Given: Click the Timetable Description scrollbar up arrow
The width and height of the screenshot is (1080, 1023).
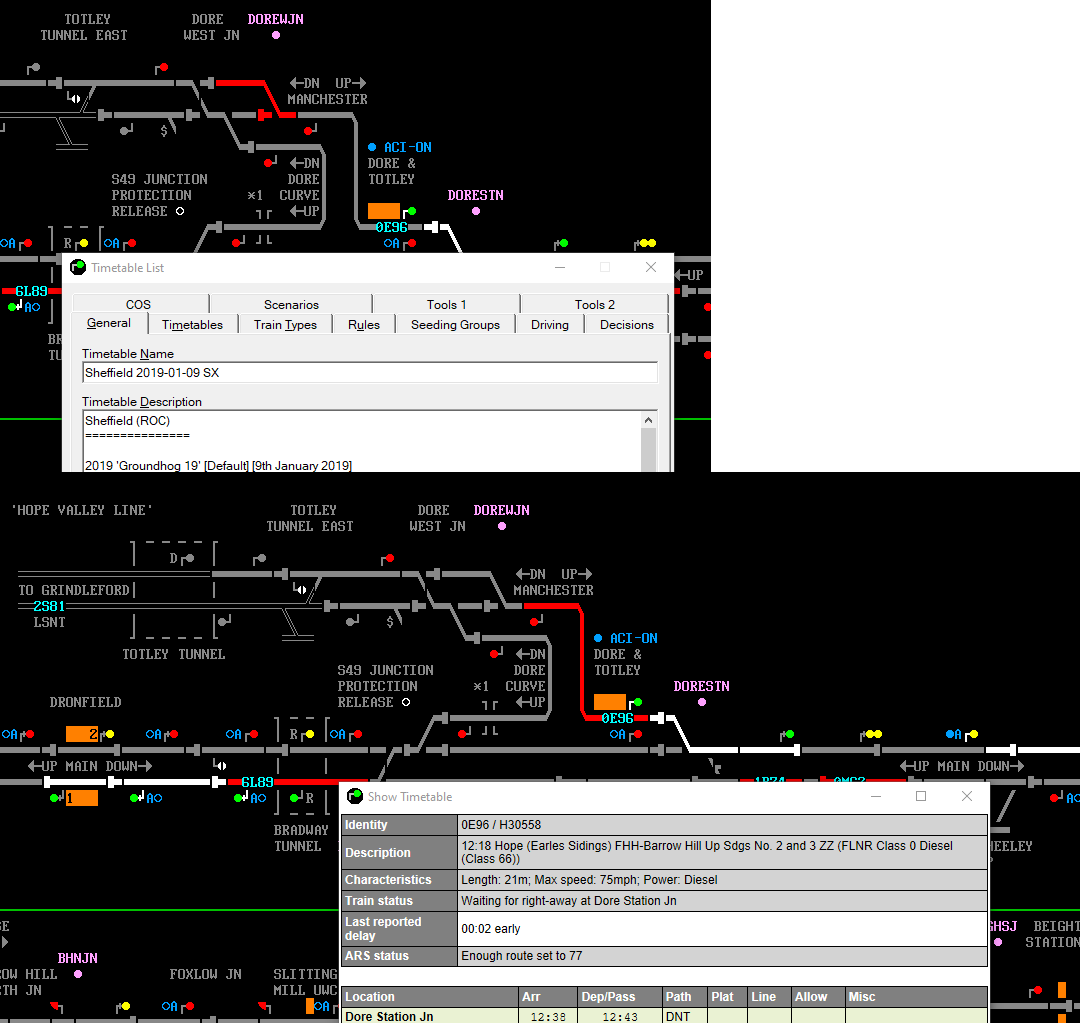Looking at the screenshot, I should (x=648, y=420).
